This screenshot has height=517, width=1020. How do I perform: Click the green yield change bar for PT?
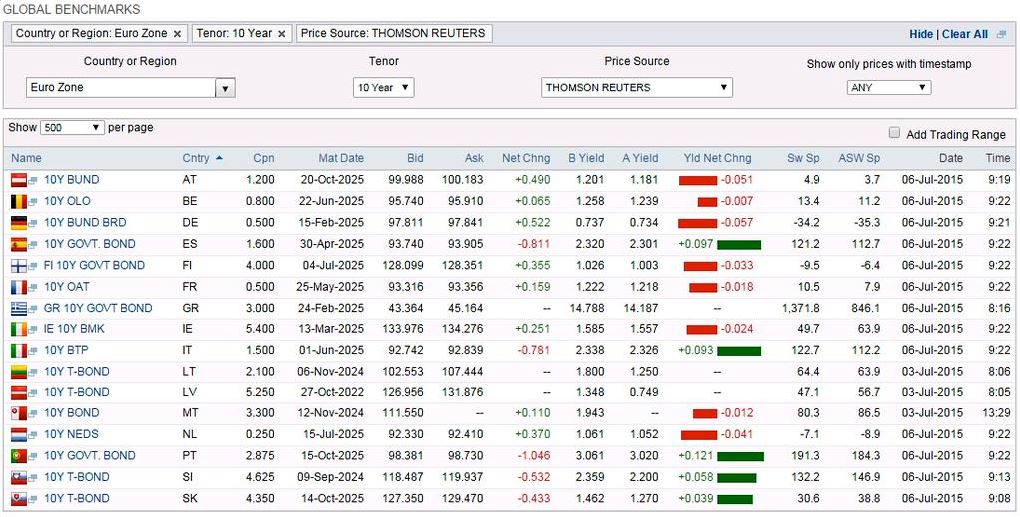740,456
